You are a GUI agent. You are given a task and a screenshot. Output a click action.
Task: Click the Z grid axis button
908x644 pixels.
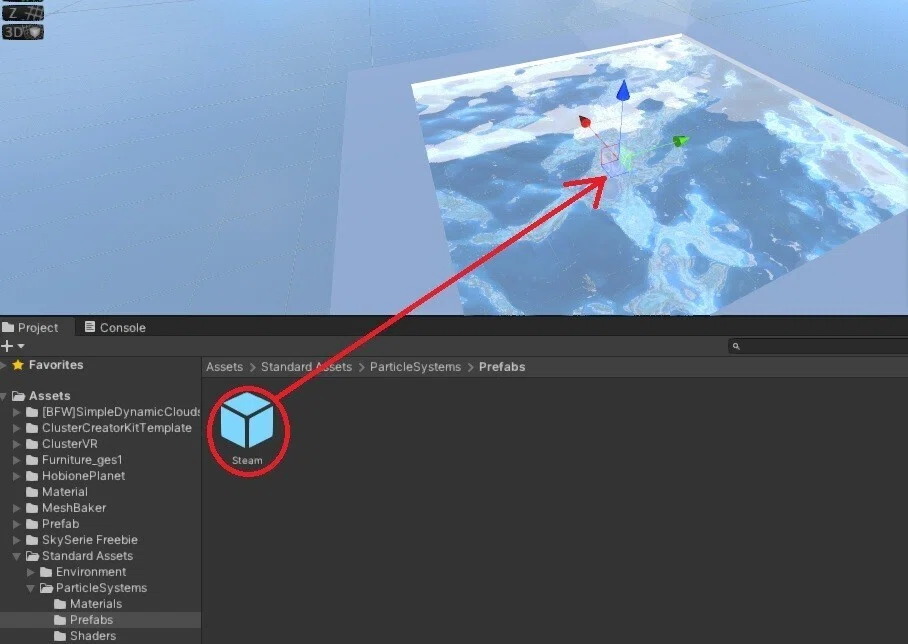[x=23, y=13]
